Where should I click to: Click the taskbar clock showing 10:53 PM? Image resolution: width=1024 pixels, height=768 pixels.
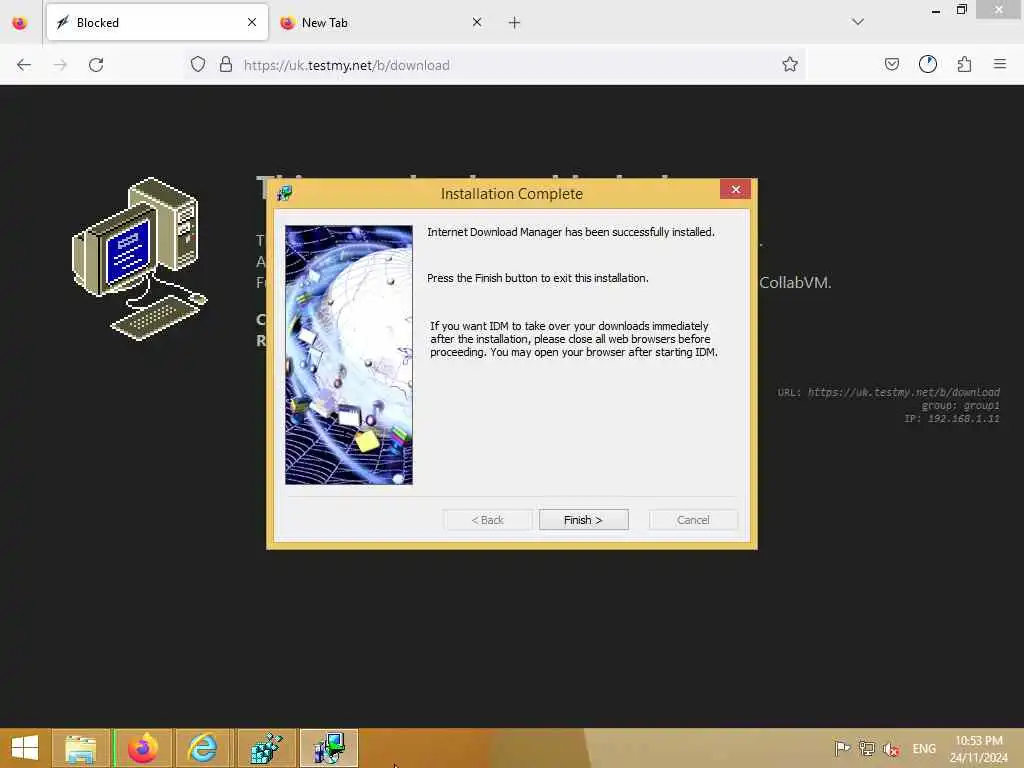pyautogui.click(x=978, y=748)
